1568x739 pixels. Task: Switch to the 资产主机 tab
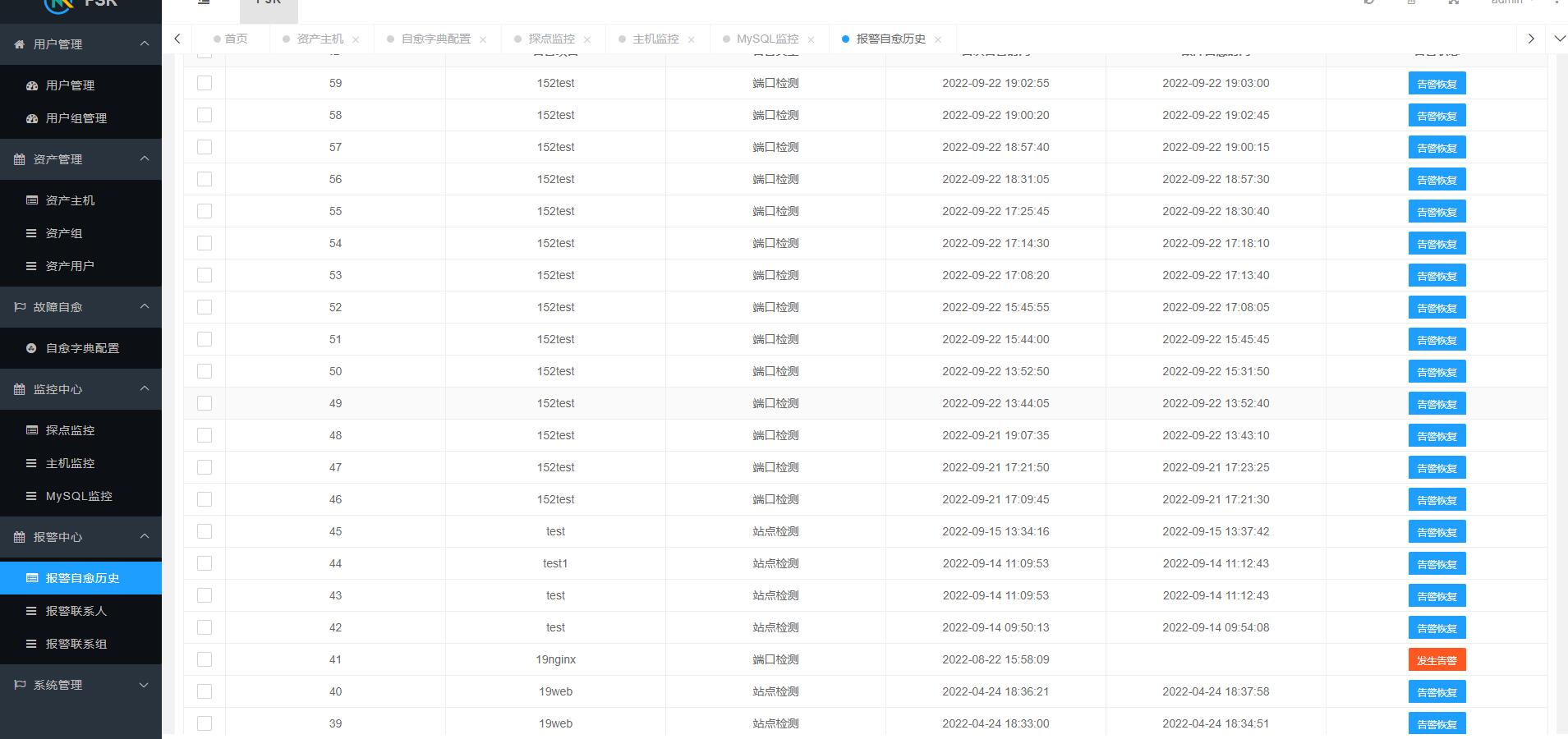(x=320, y=39)
